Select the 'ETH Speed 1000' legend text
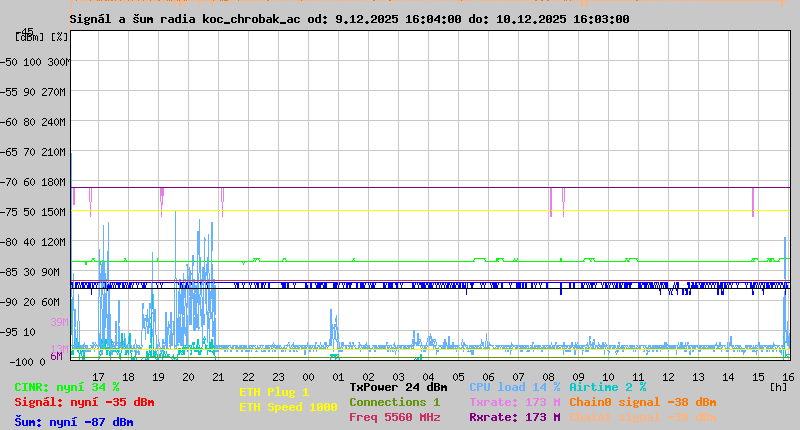800x430 pixels. tap(288, 407)
